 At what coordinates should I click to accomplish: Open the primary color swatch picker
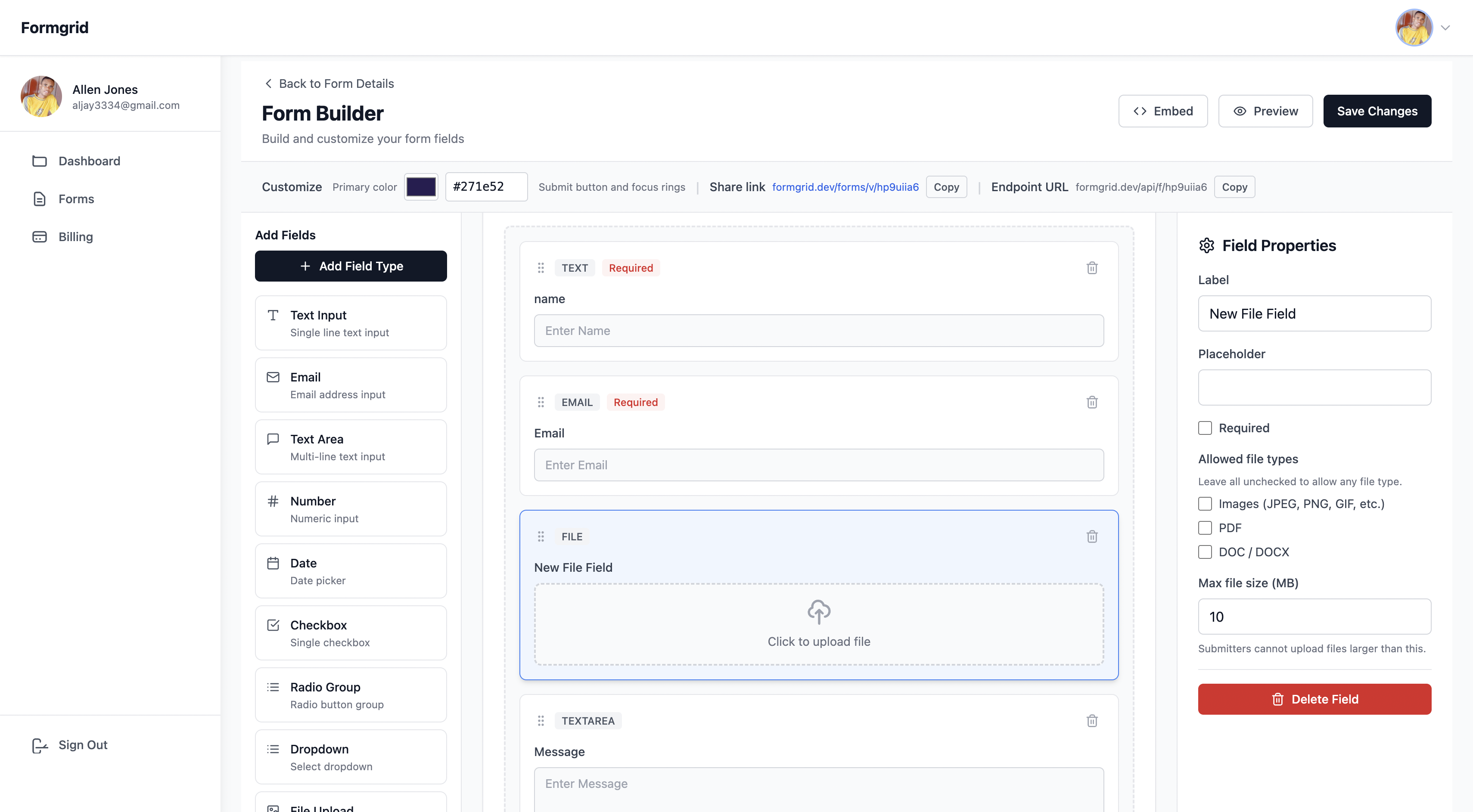421,187
